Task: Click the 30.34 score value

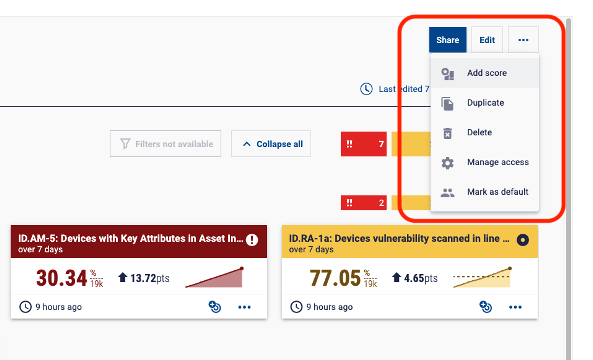Action: point(62,278)
